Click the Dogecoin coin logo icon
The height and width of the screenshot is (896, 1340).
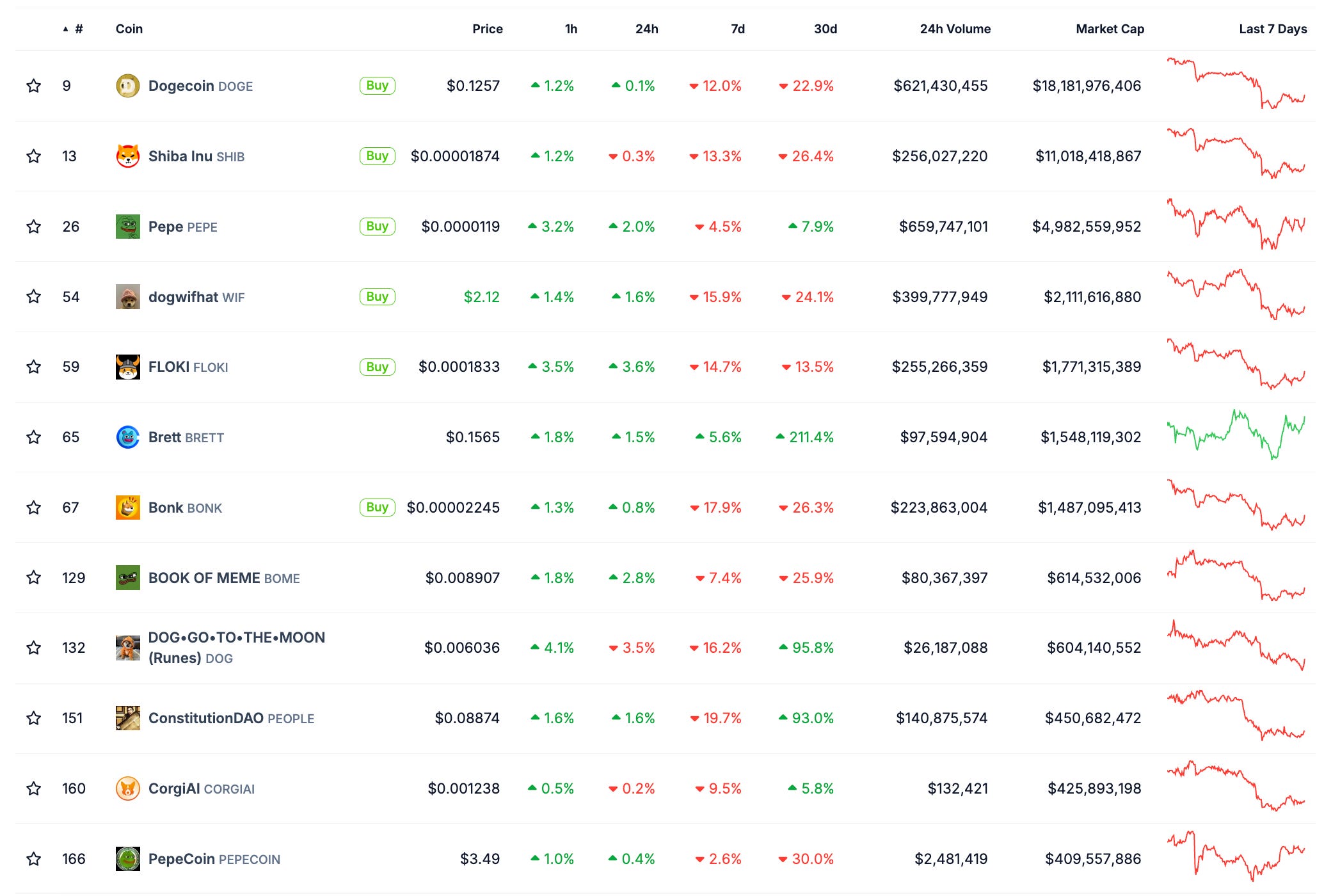coord(127,86)
